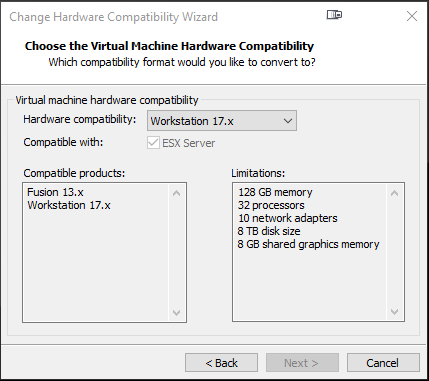Click Compatible products scroll up arrow
Screen dimensions: 429x381
pos(177,193)
